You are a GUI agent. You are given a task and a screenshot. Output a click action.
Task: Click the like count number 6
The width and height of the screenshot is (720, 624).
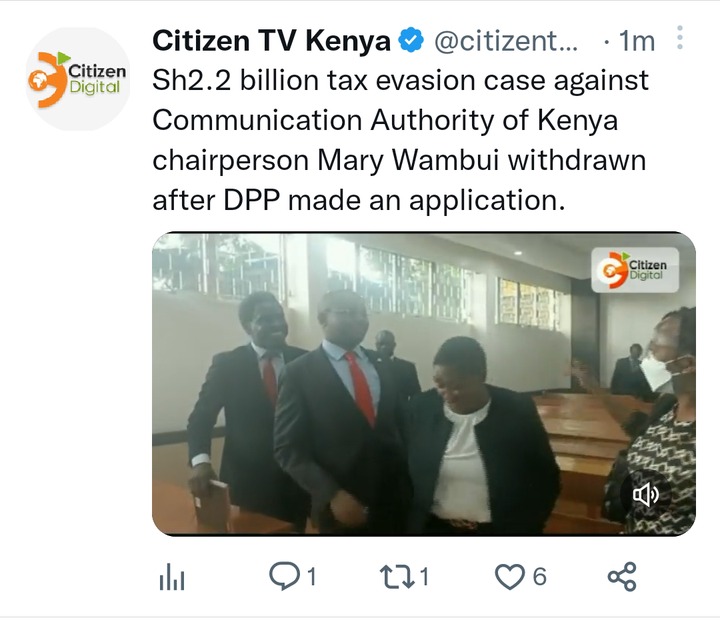pyautogui.click(x=540, y=576)
